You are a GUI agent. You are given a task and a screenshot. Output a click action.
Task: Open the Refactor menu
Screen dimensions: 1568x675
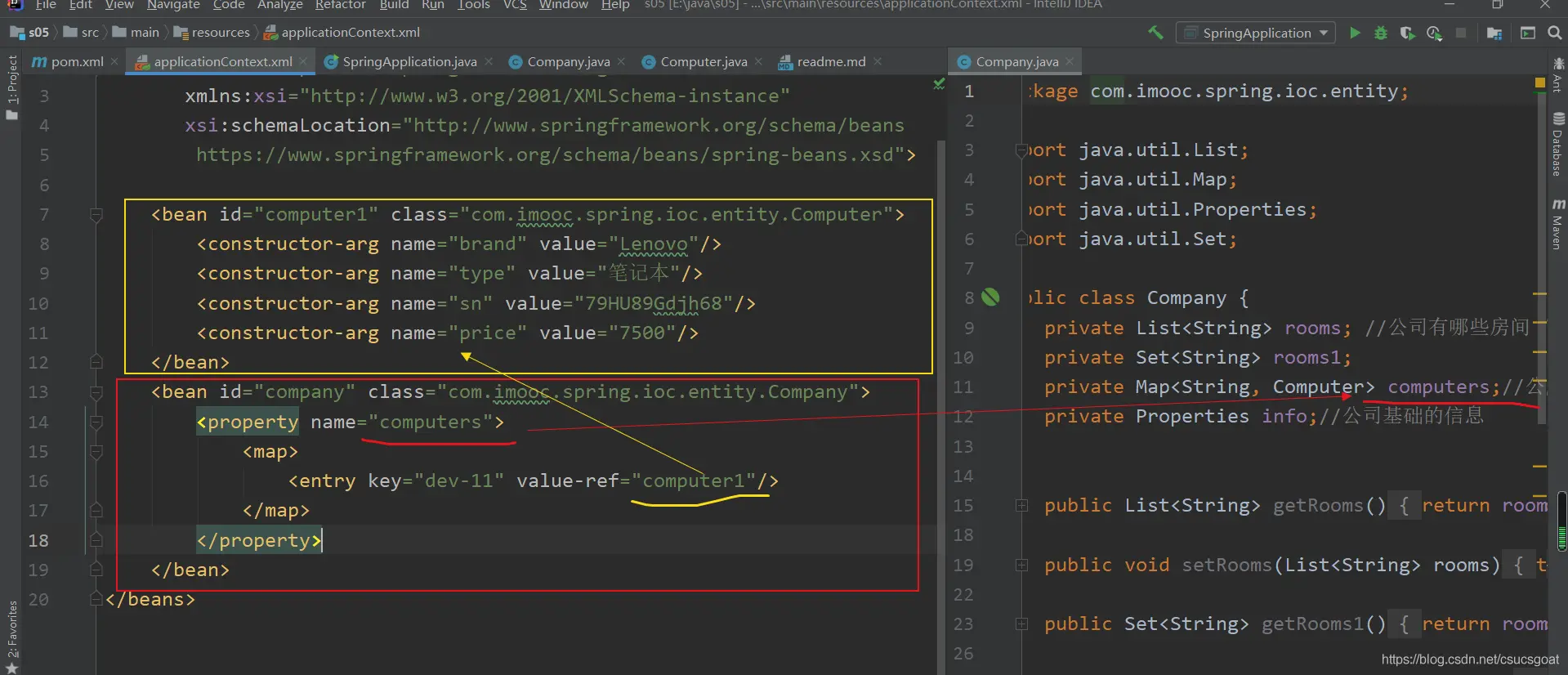[340, 5]
